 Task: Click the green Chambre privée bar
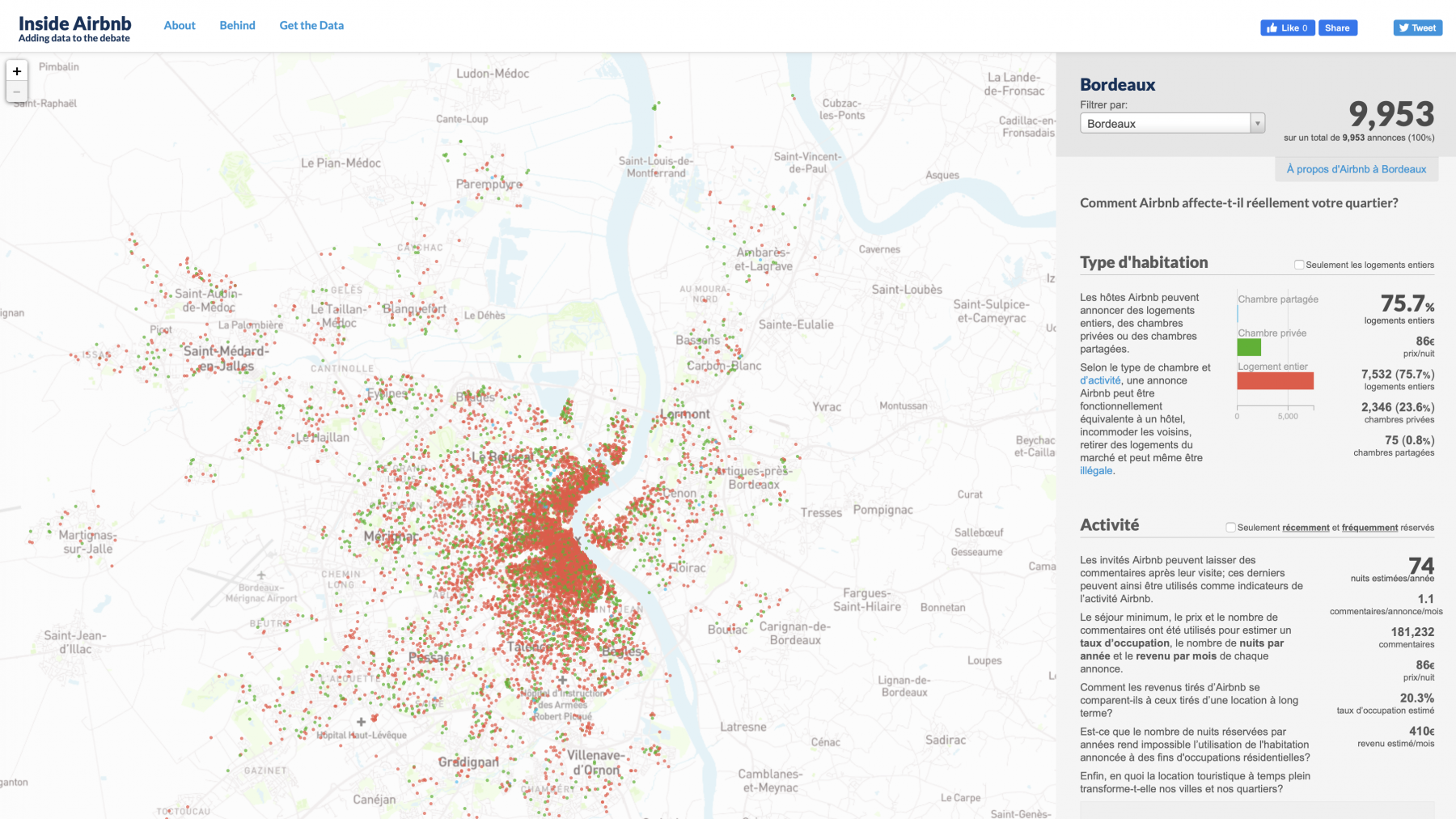[x=1249, y=347]
